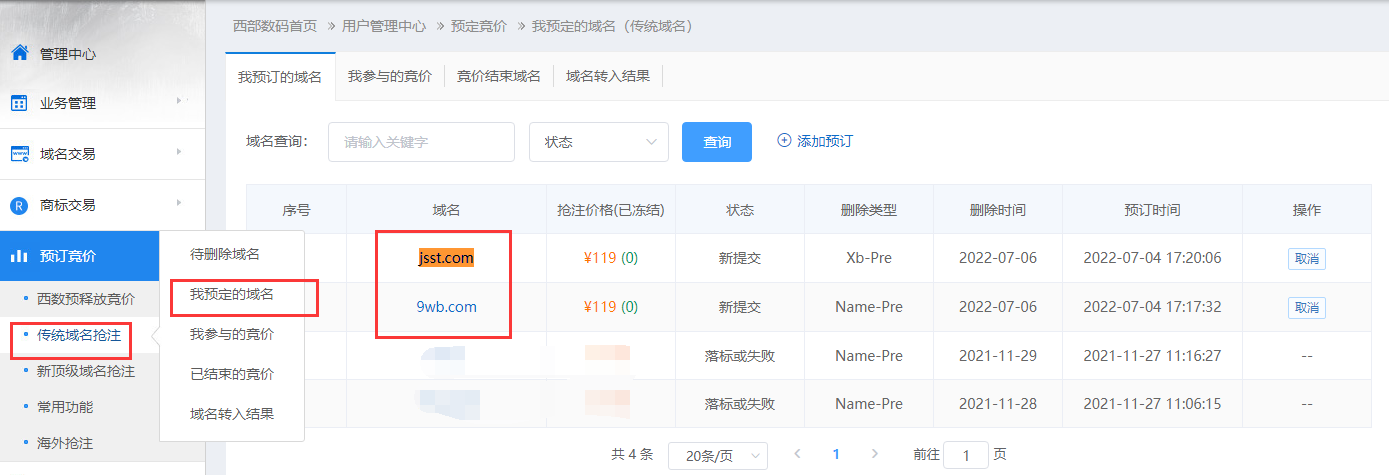
Task: Open the 9wb.com domain link
Action: click(x=446, y=307)
